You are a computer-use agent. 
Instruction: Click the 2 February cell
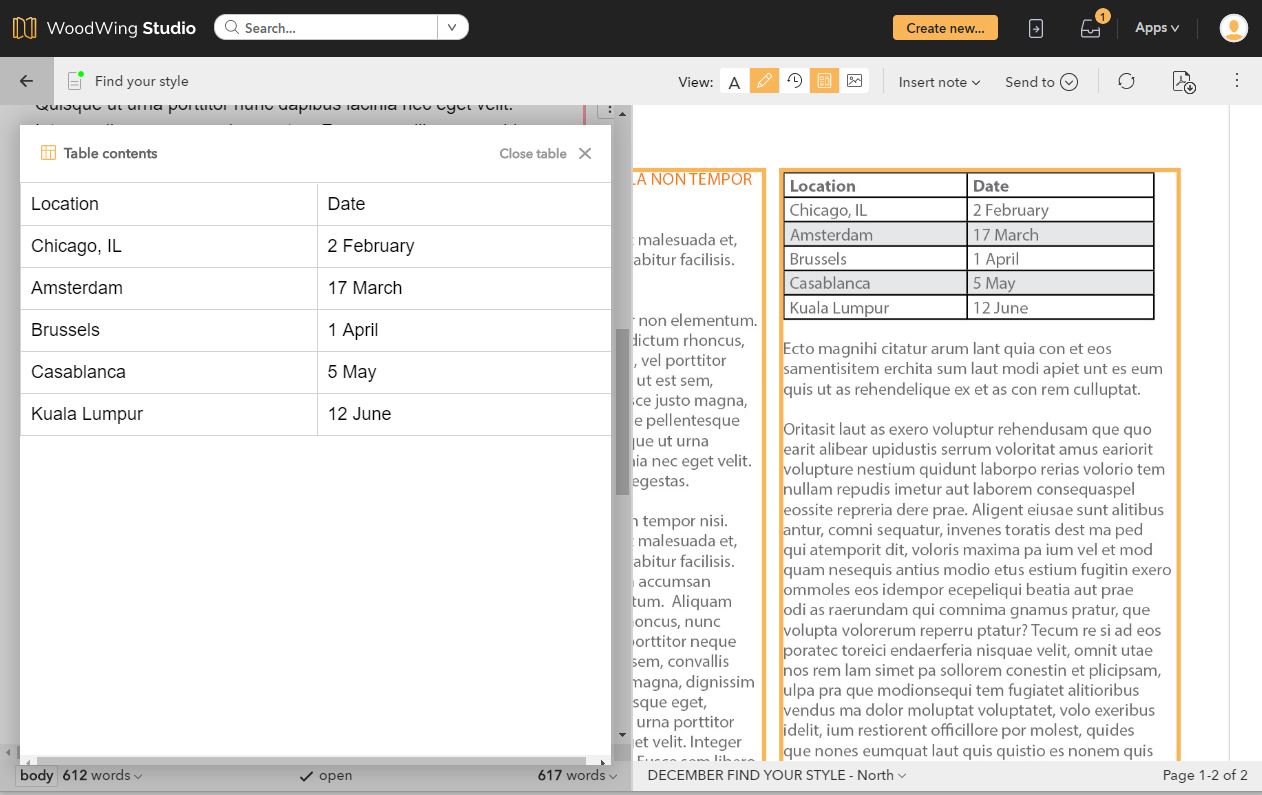click(x=464, y=246)
